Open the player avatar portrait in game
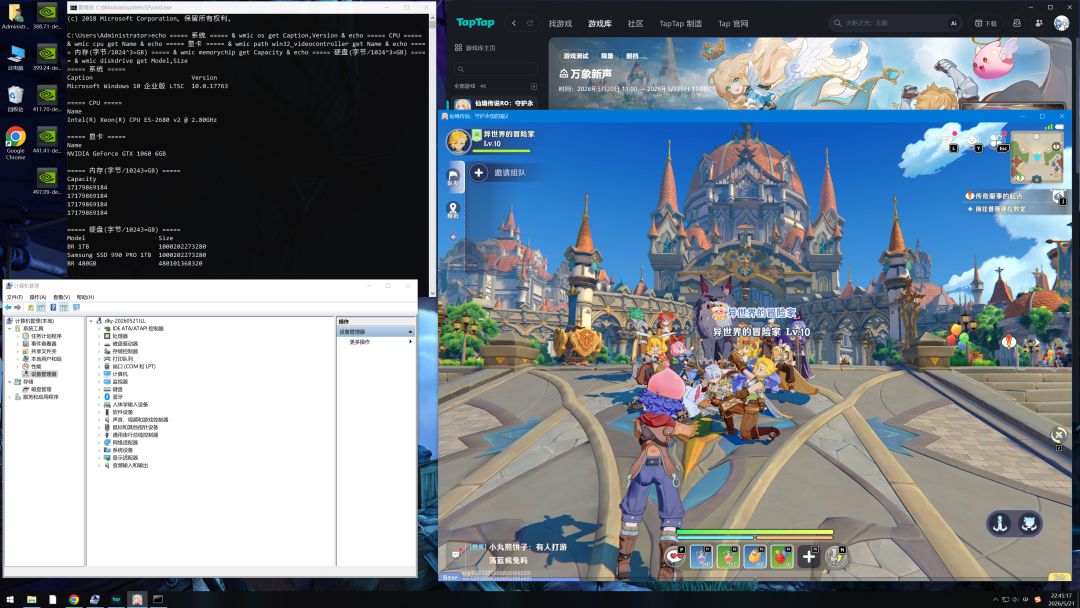Screen dimensions: 1080x608 tap(457, 140)
